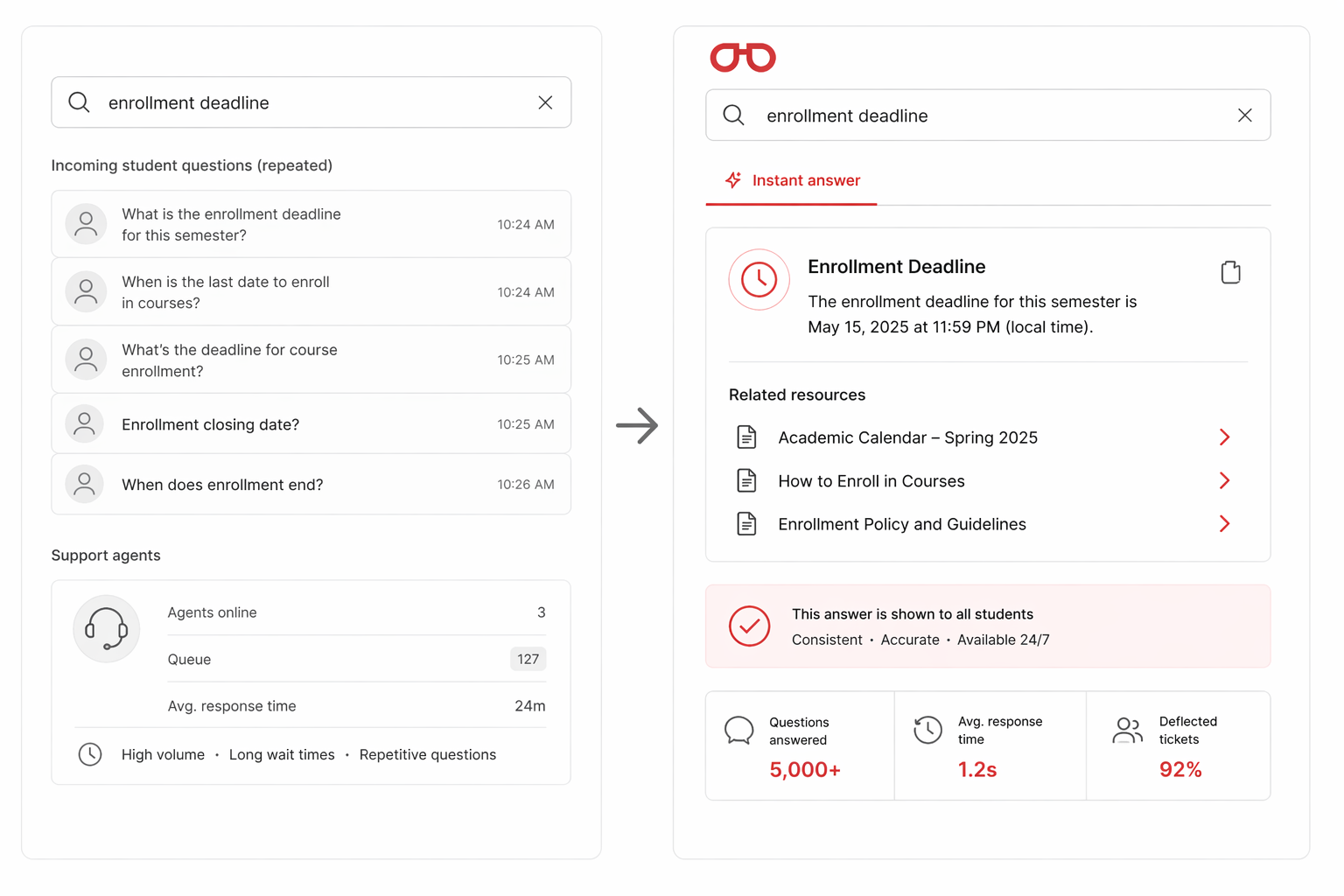Clear the right enrollment deadline search field
1344x896 pixels.
1245,115
